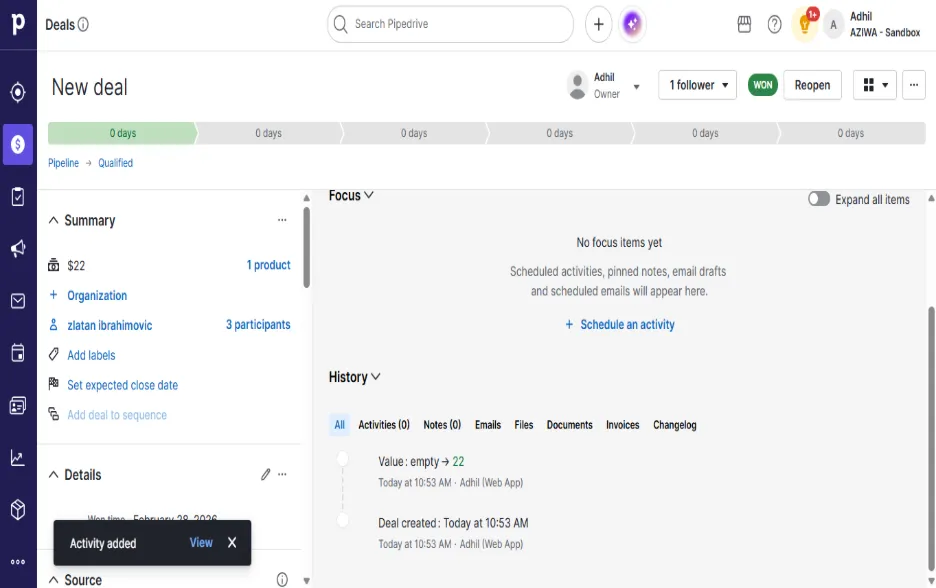Open Activities calendar icon in sidebar
The width and height of the screenshot is (936, 588).
tap(18, 353)
